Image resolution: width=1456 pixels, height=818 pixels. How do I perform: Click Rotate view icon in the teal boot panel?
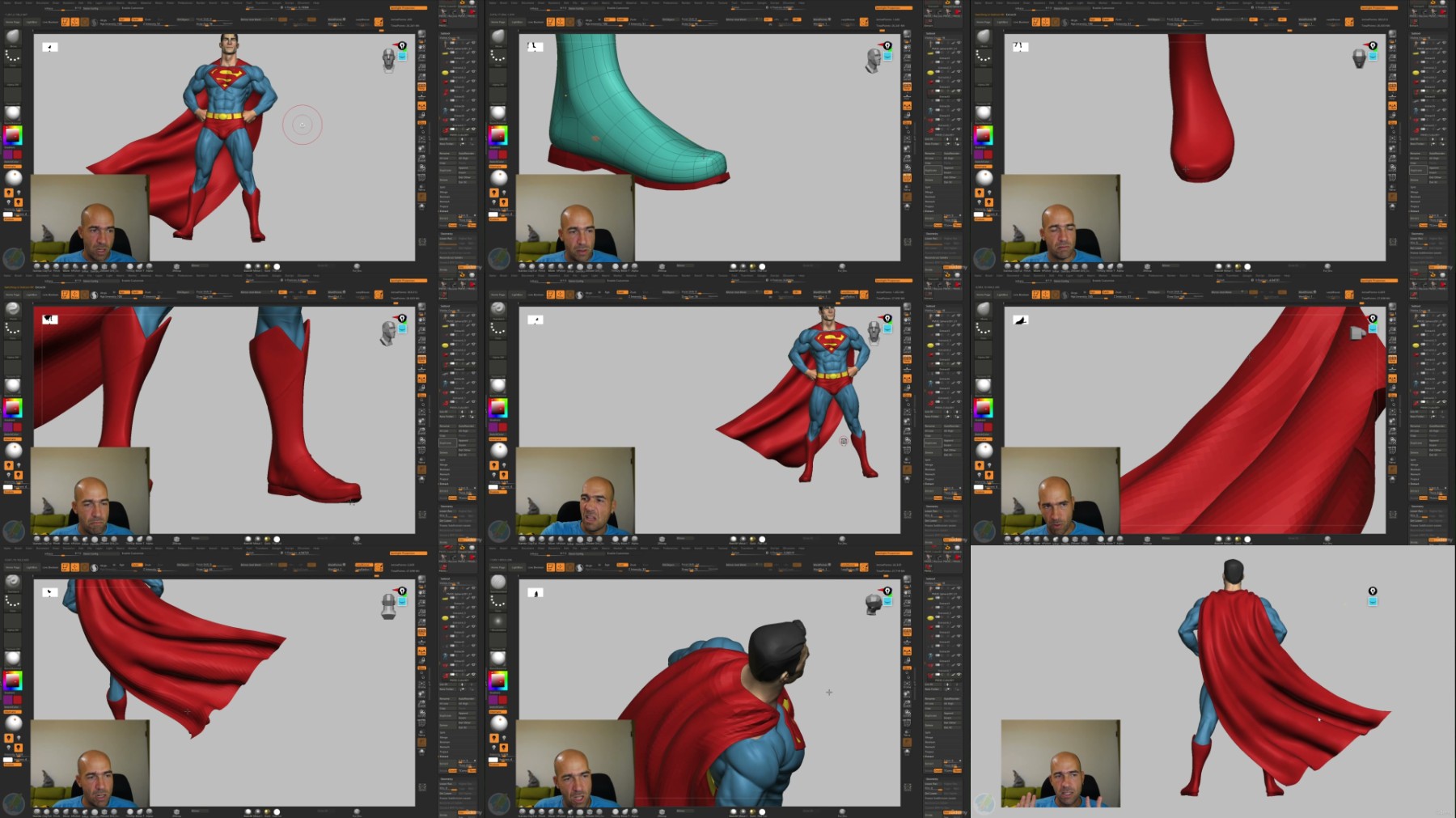[907, 169]
